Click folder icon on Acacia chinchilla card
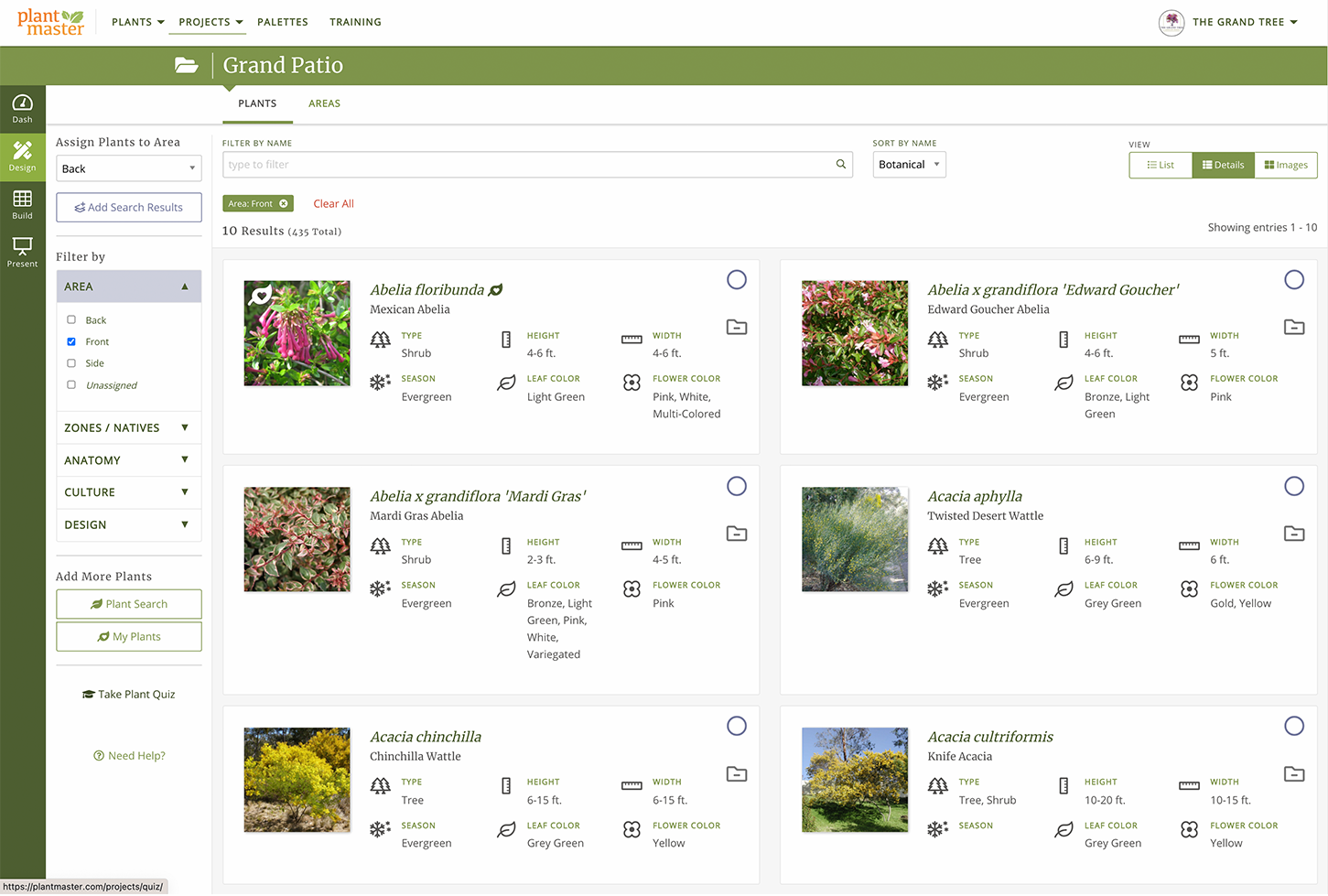 737,774
